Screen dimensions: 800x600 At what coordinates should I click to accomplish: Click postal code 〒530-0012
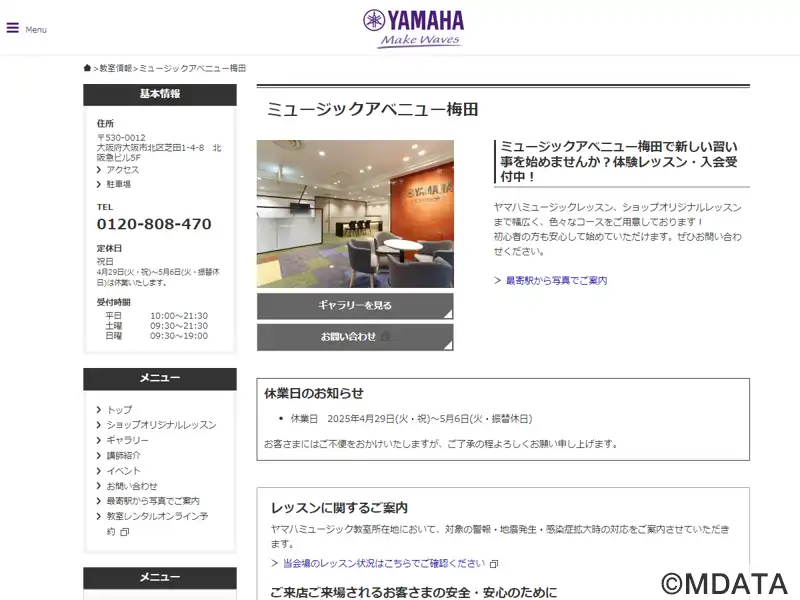click(x=121, y=138)
